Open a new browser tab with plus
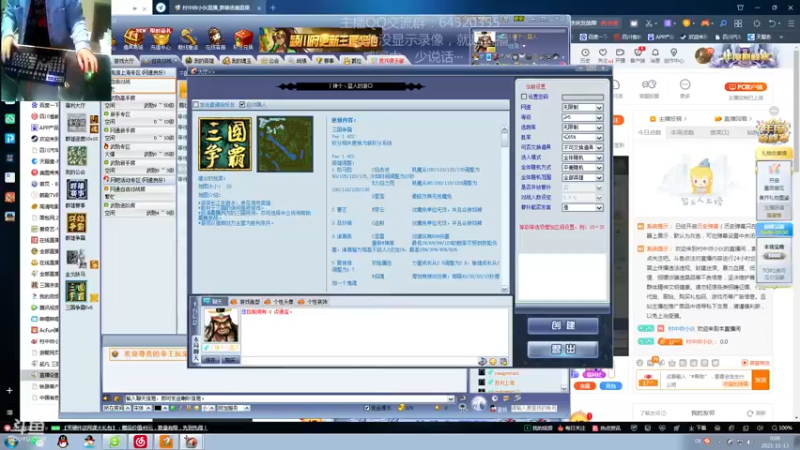The image size is (800, 450). coord(272,8)
